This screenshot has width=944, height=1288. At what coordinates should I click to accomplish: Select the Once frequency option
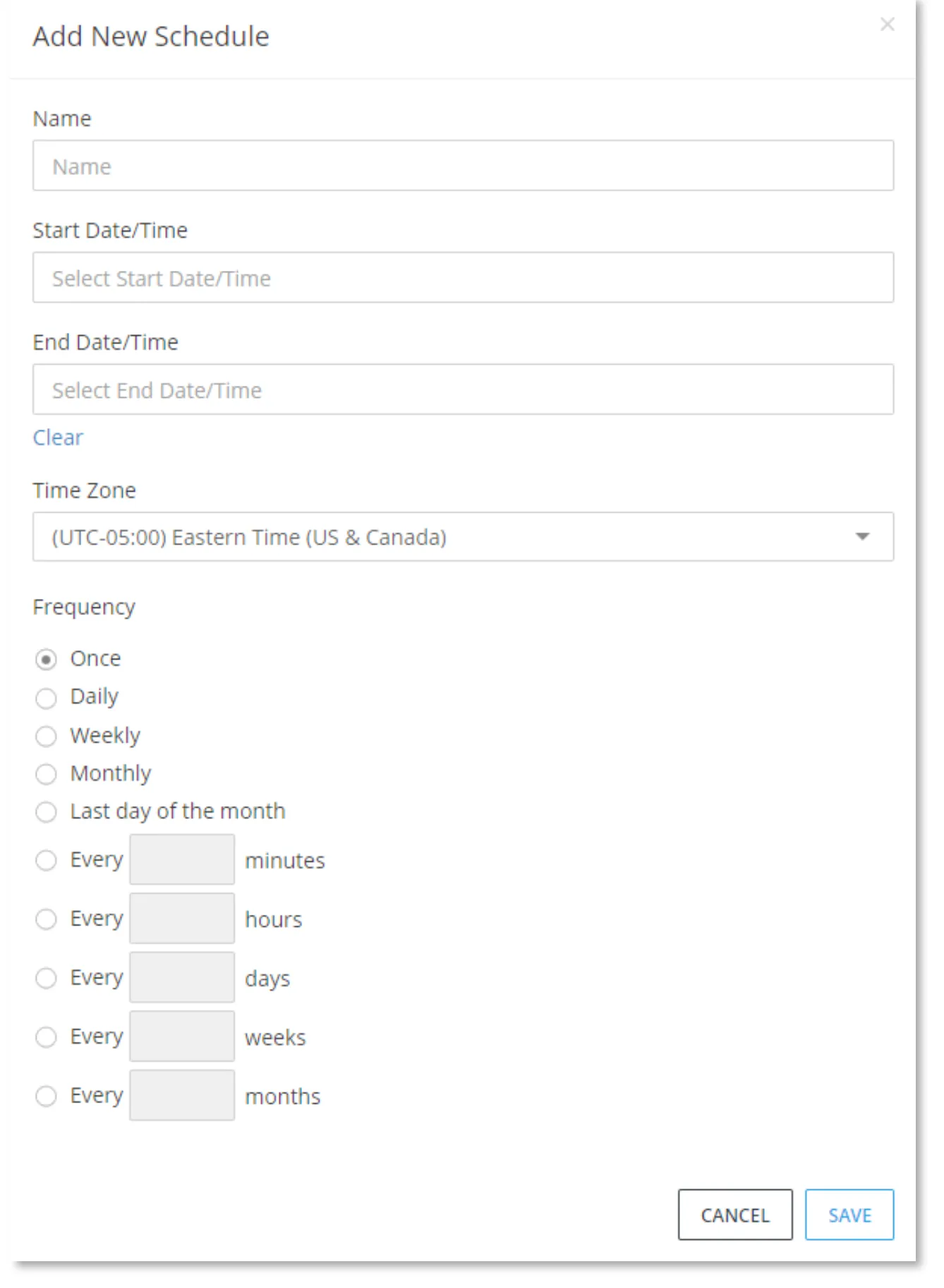(x=46, y=660)
